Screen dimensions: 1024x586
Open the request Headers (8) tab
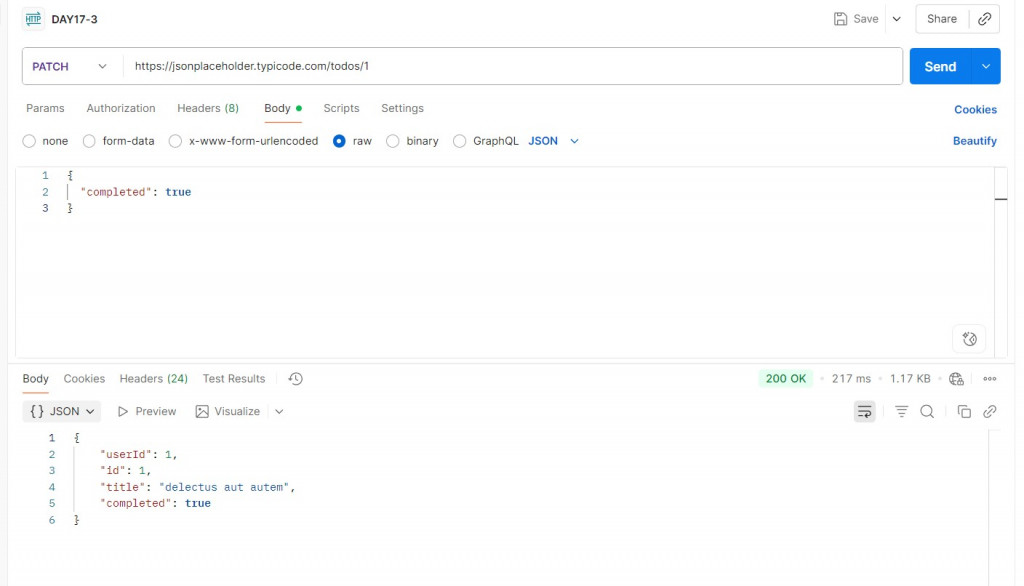208,108
